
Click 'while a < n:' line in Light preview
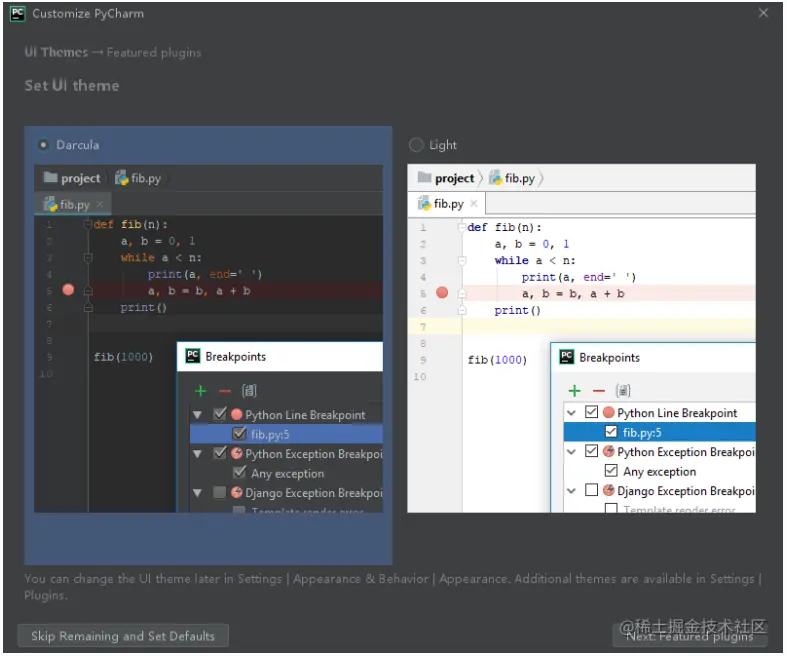pos(535,260)
